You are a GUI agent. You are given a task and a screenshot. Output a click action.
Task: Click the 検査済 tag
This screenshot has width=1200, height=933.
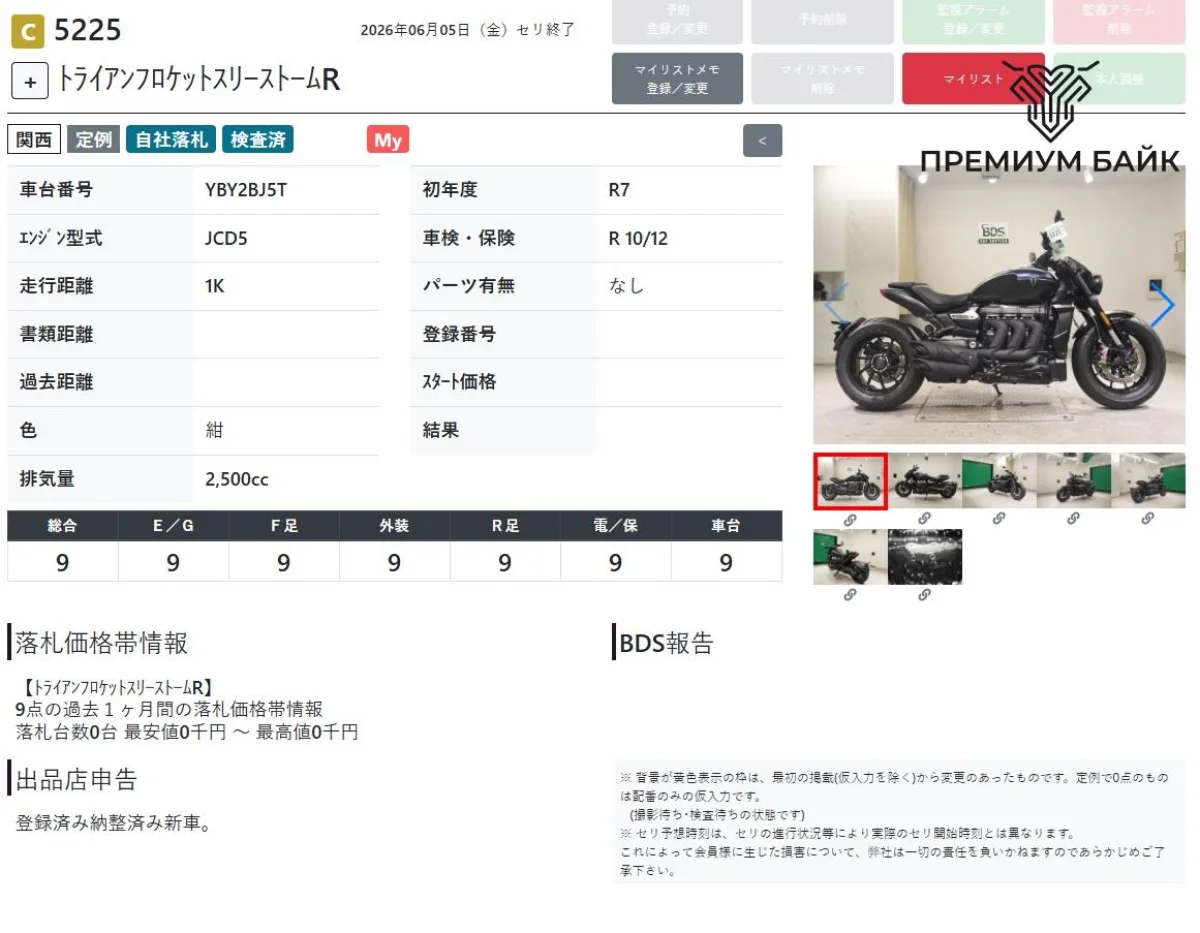point(257,140)
